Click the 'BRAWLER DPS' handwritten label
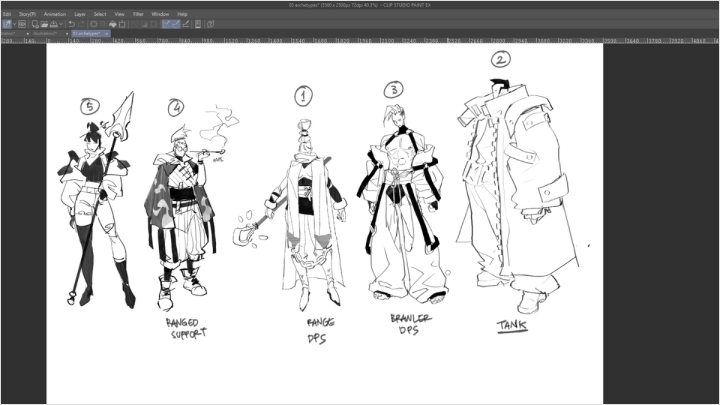This screenshot has width=720, height=405. click(410, 324)
